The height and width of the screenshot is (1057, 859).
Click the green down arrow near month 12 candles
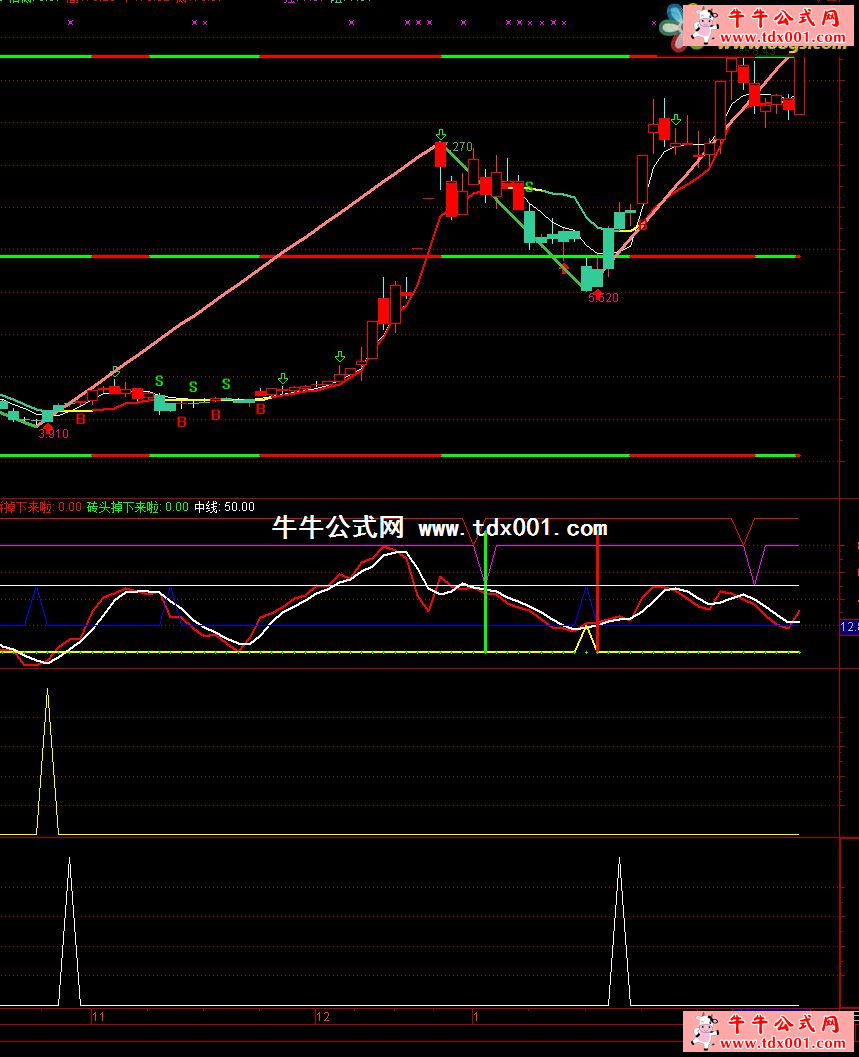click(340, 357)
